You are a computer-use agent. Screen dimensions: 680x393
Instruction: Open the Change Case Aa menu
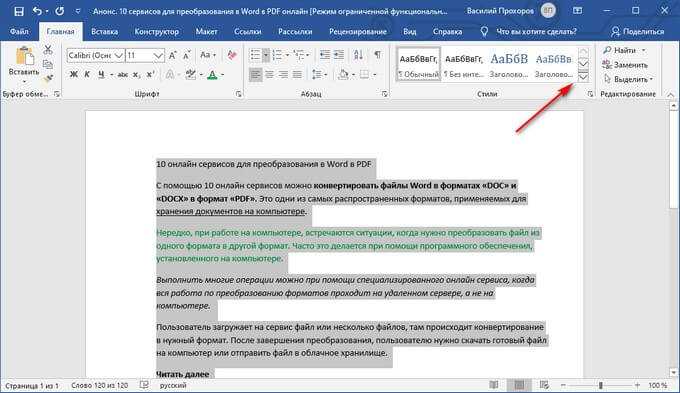coord(208,55)
